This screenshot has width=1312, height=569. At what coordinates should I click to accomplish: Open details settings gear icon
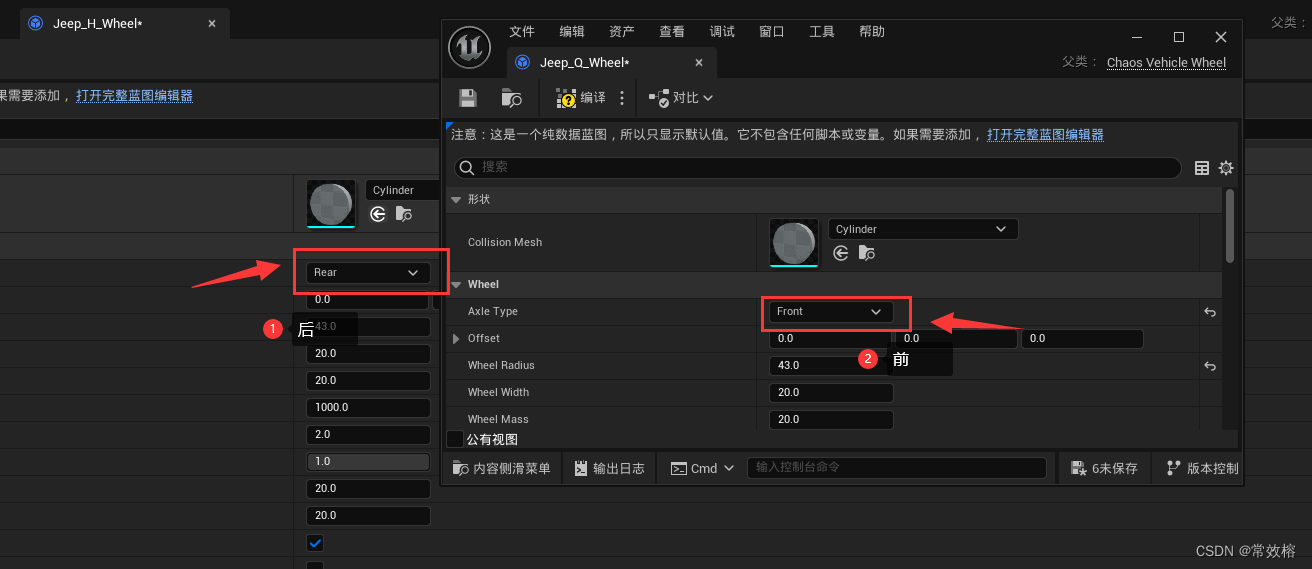pyautogui.click(x=1226, y=168)
